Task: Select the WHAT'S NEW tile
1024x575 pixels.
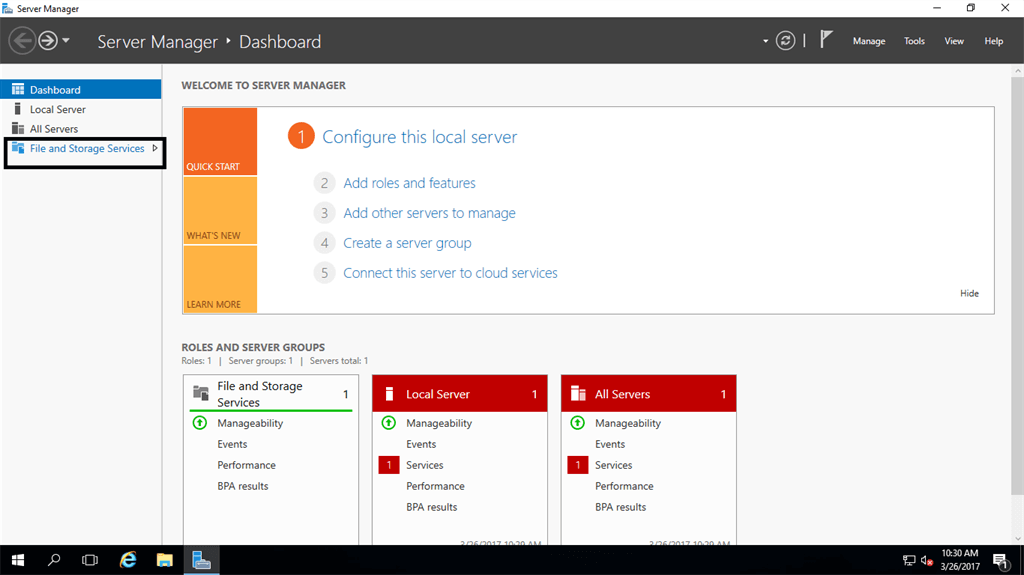Action: click(220, 210)
